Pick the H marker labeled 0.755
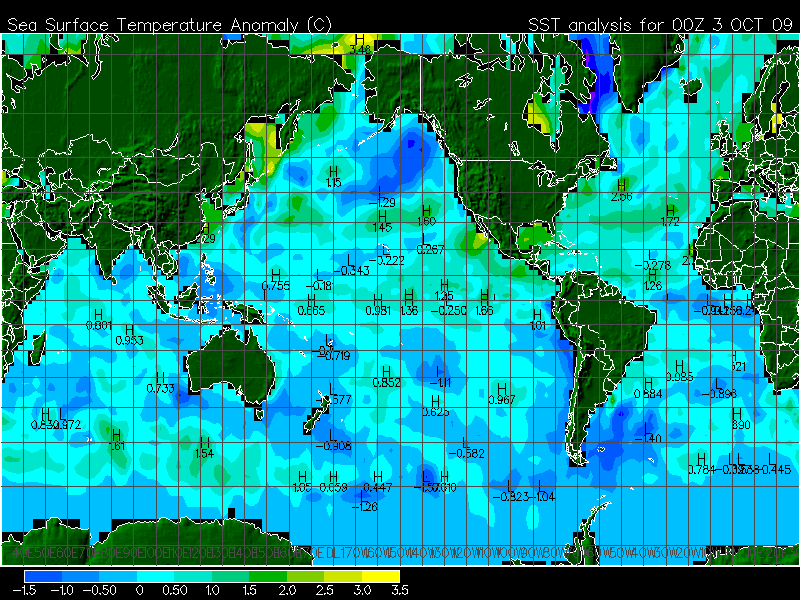 click(275, 275)
